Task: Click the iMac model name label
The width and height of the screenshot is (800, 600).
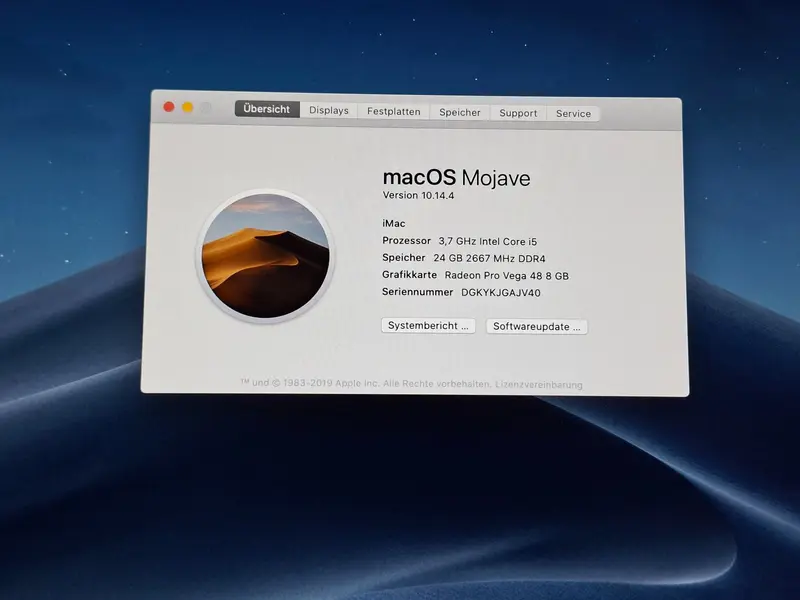Action: coord(394,223)
